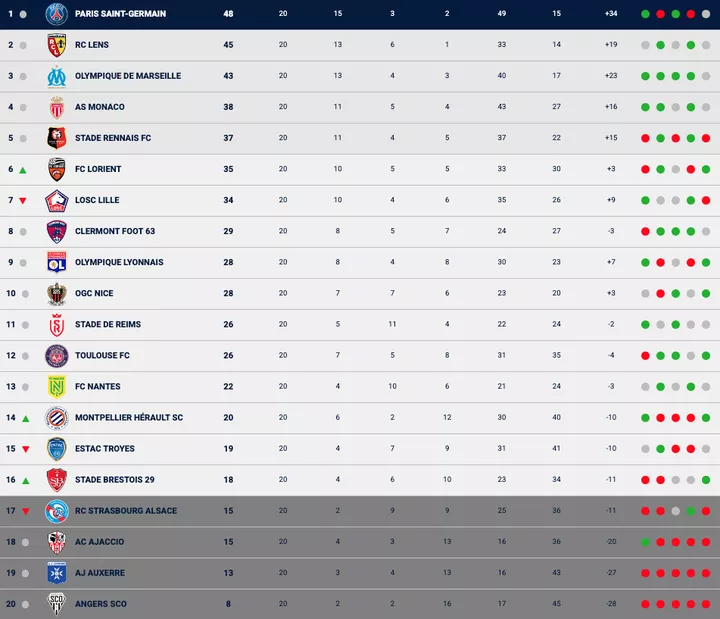The height and width of the screenshot is (619, 720).
Task: Open the Toulouse FC team name link
Action: (102, 355)
